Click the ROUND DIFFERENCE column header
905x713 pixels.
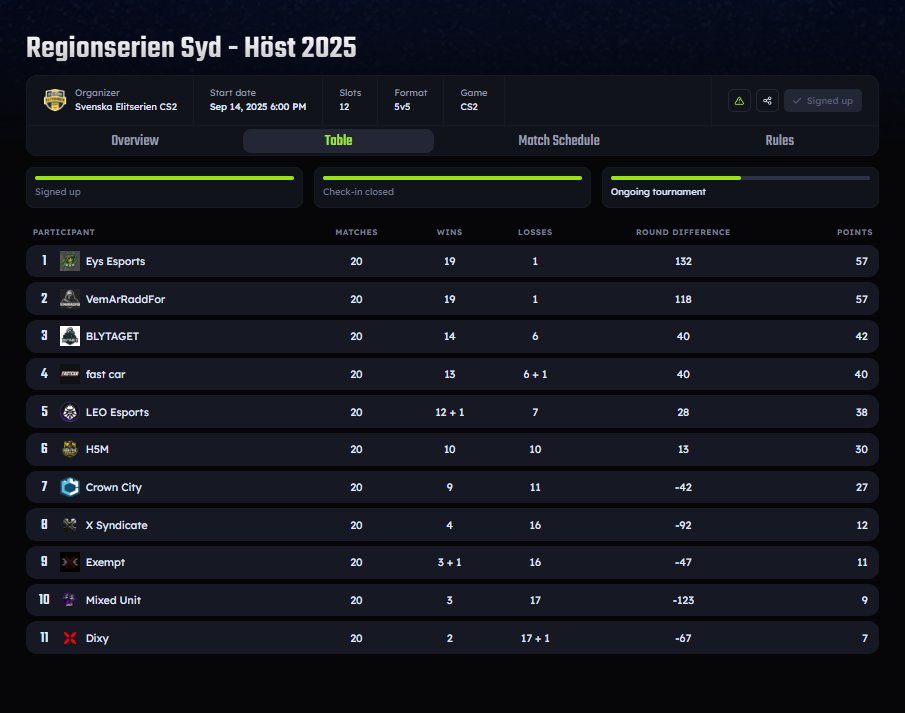(x=683, y=232)
